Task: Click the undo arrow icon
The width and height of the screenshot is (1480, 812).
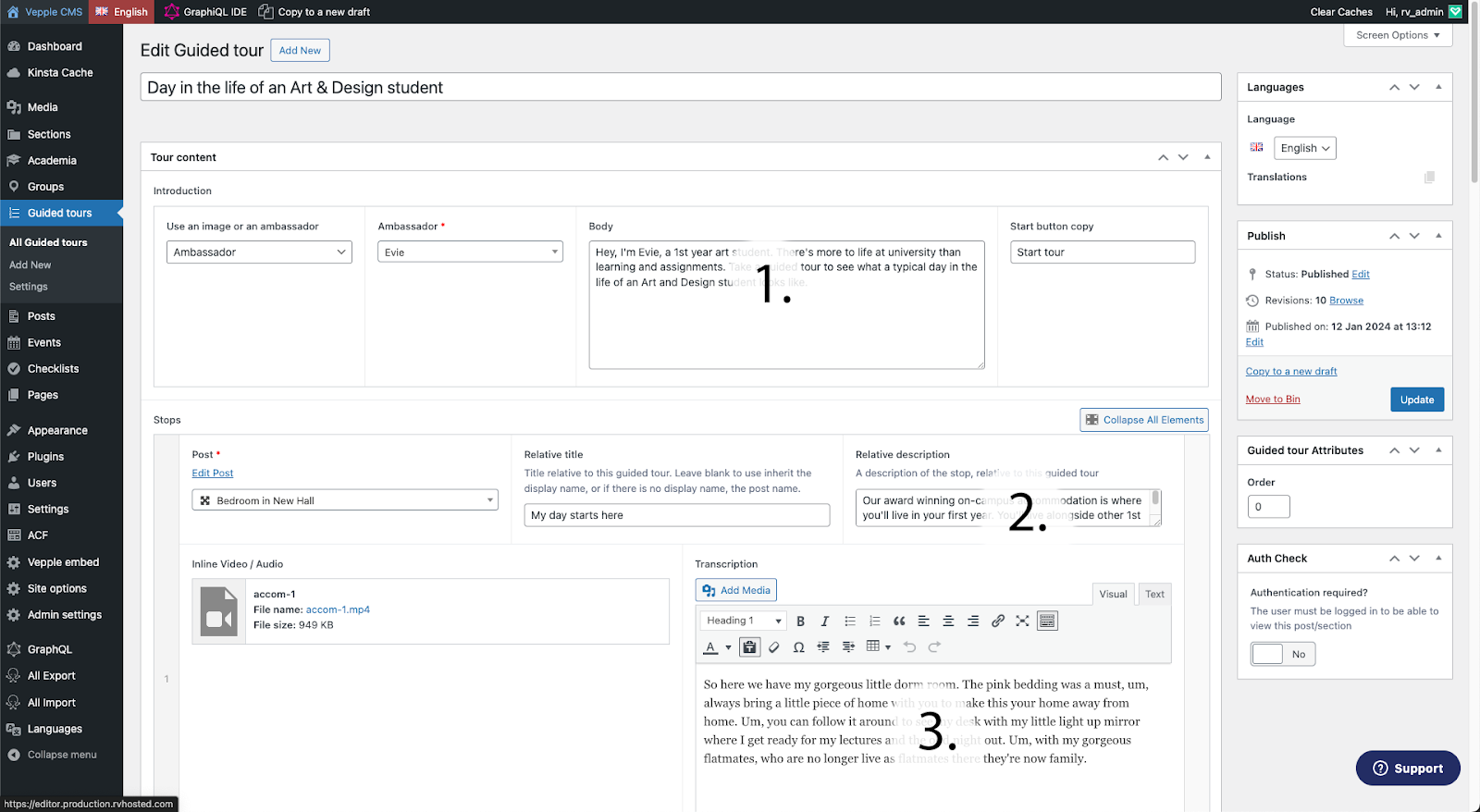Action: [x=910, y=647]
